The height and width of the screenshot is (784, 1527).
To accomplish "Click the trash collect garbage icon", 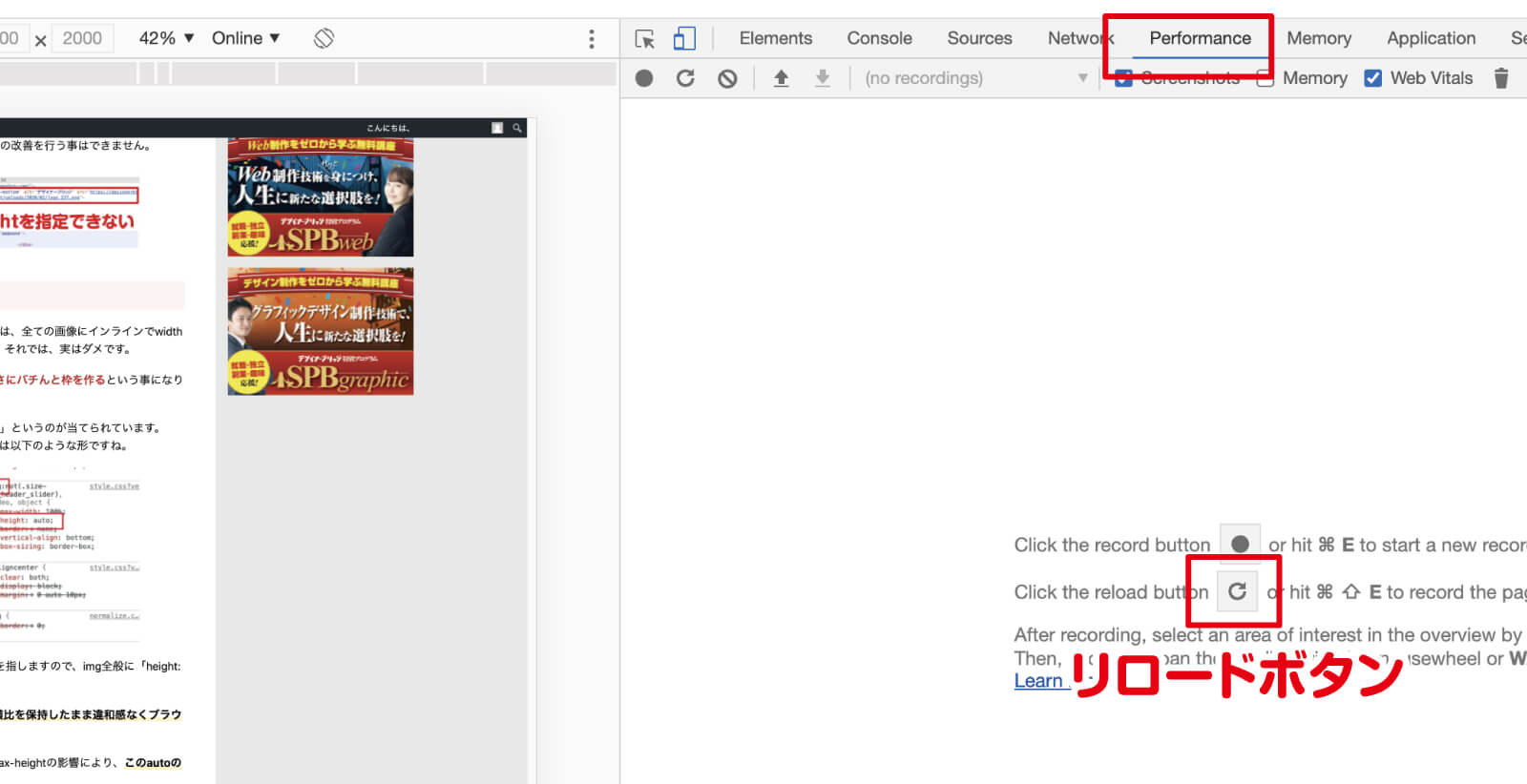I will [x=1500, y=78].
